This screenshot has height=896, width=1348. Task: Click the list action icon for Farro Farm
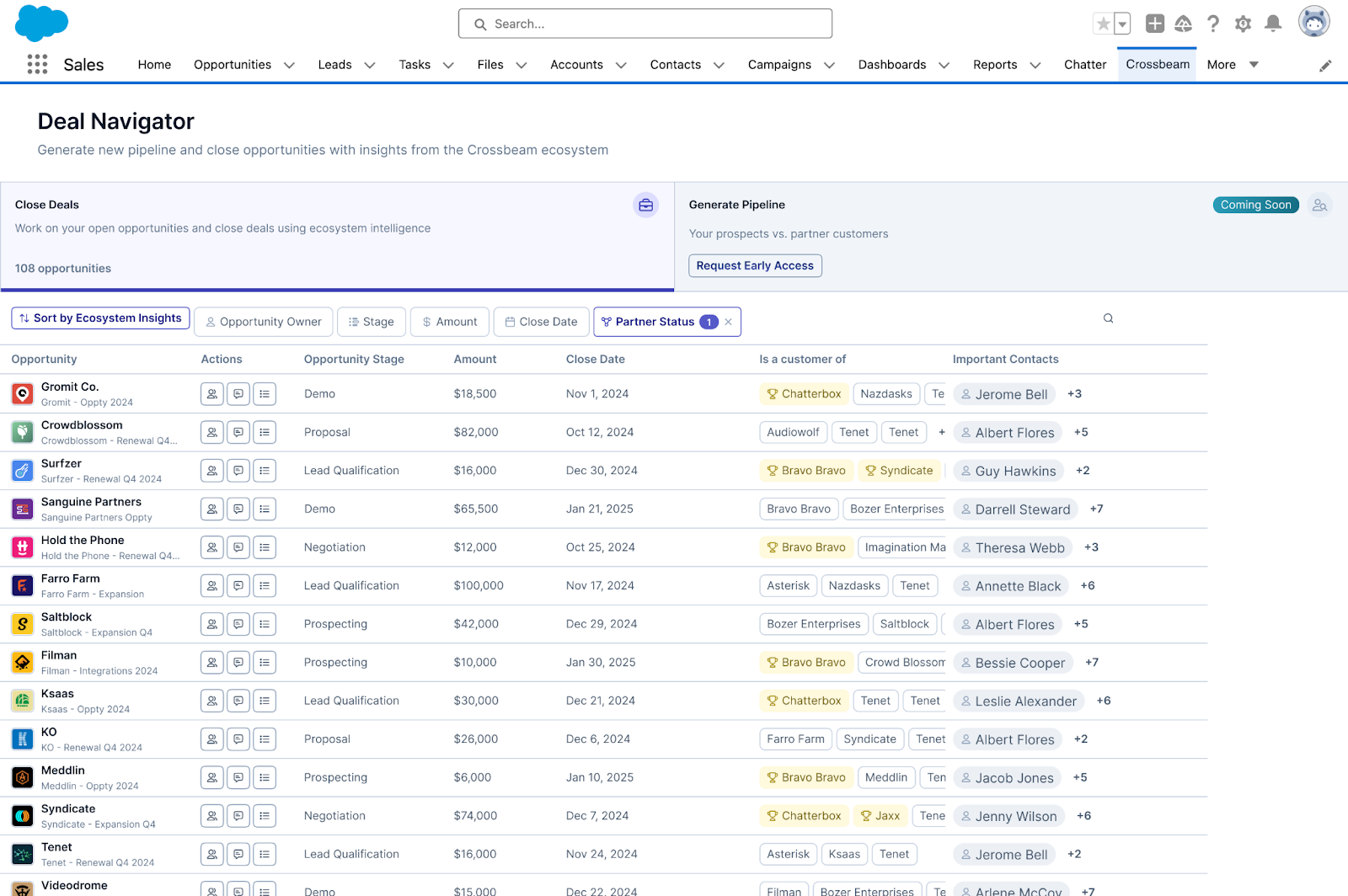point(265,585)
